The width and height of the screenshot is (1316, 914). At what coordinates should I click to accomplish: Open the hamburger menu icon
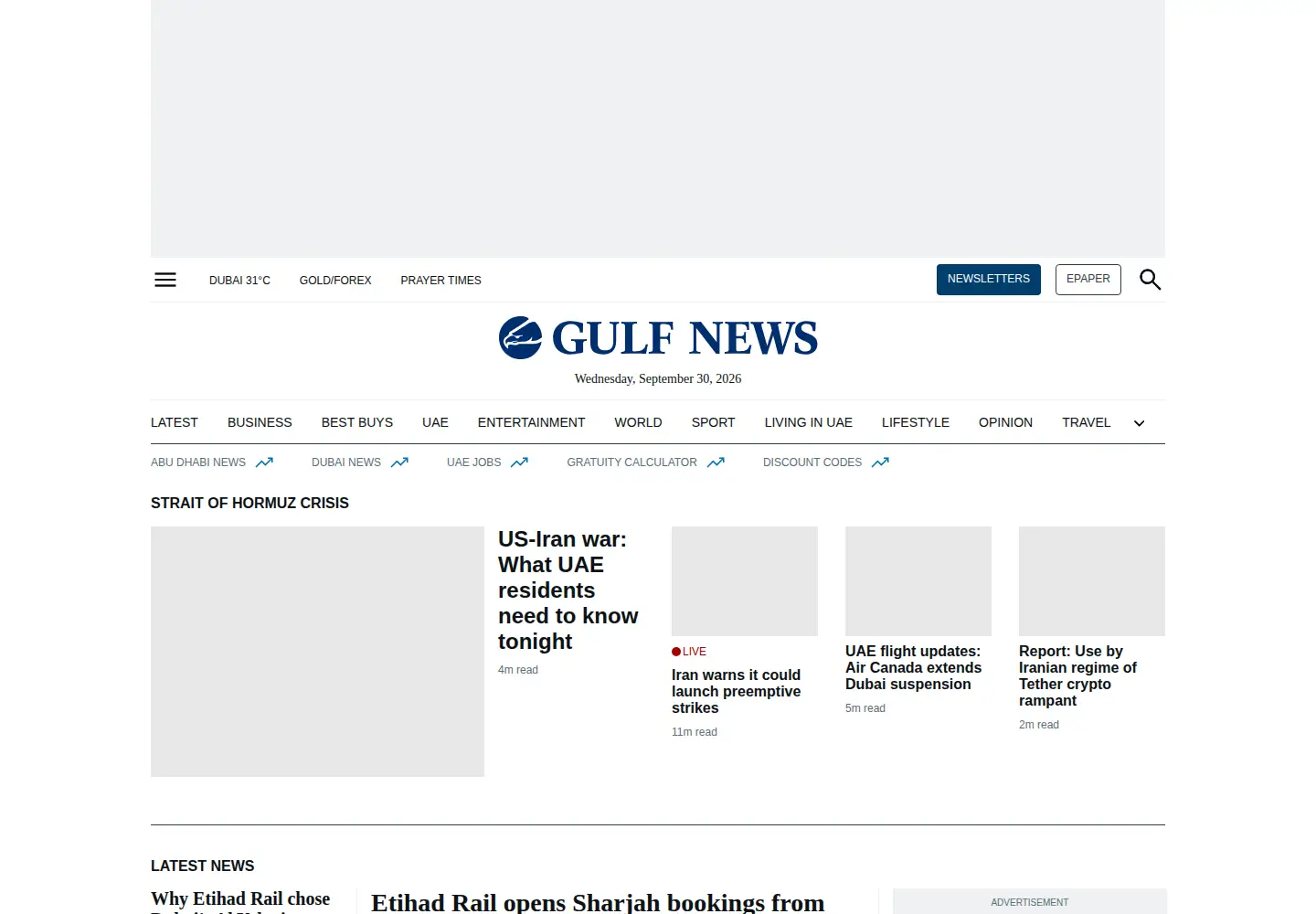click(165, 280)
